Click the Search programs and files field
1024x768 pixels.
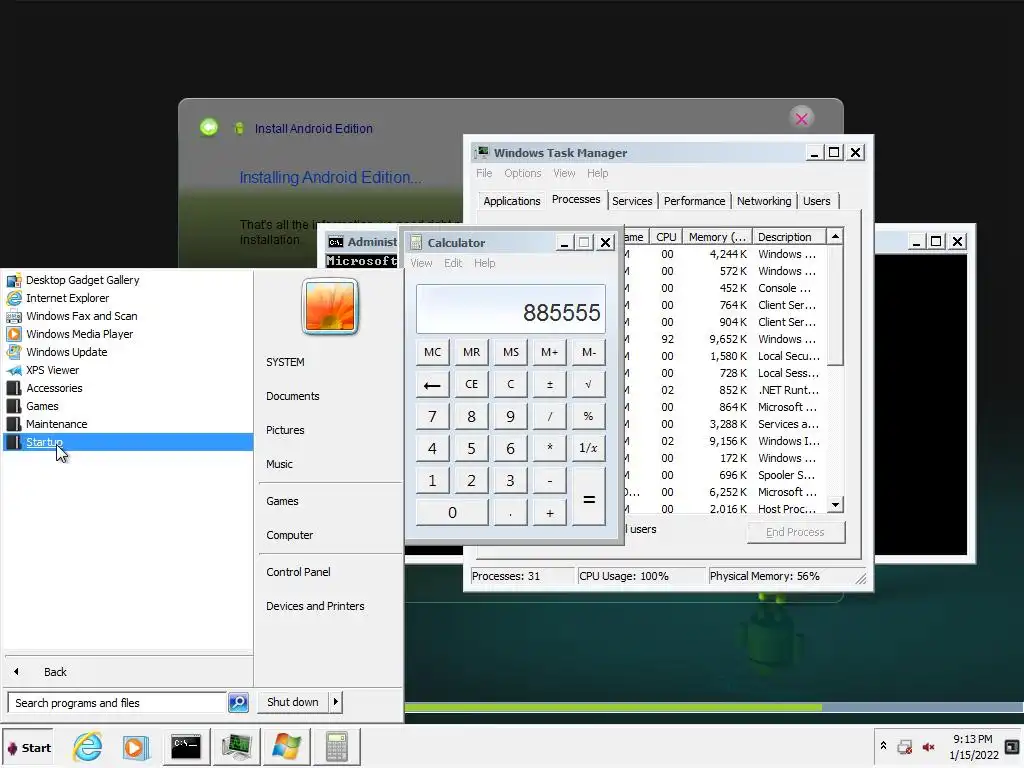click(x=117, y=703)
